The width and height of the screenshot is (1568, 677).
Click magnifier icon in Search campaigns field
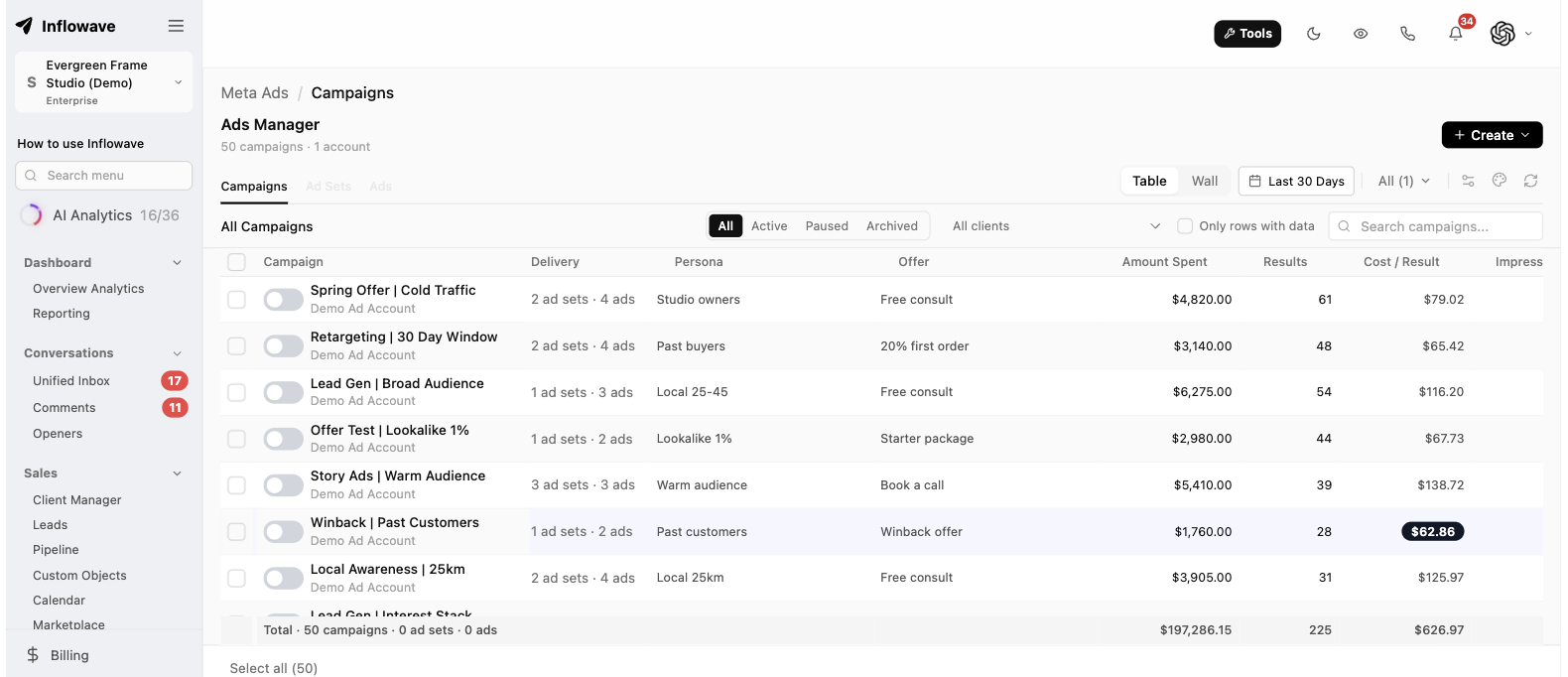click(1344, 226)
